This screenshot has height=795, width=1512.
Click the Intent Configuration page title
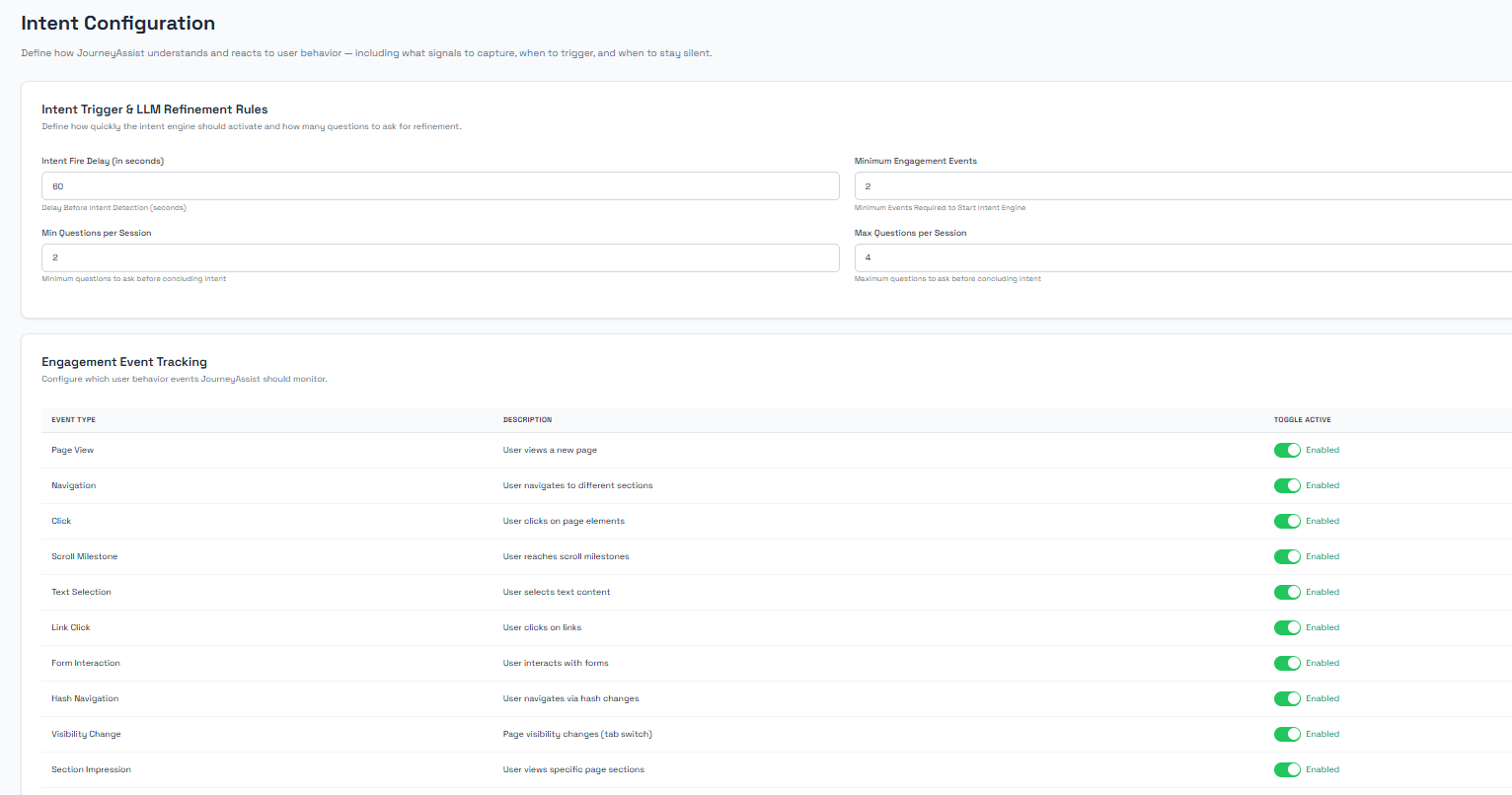[118, 24]
